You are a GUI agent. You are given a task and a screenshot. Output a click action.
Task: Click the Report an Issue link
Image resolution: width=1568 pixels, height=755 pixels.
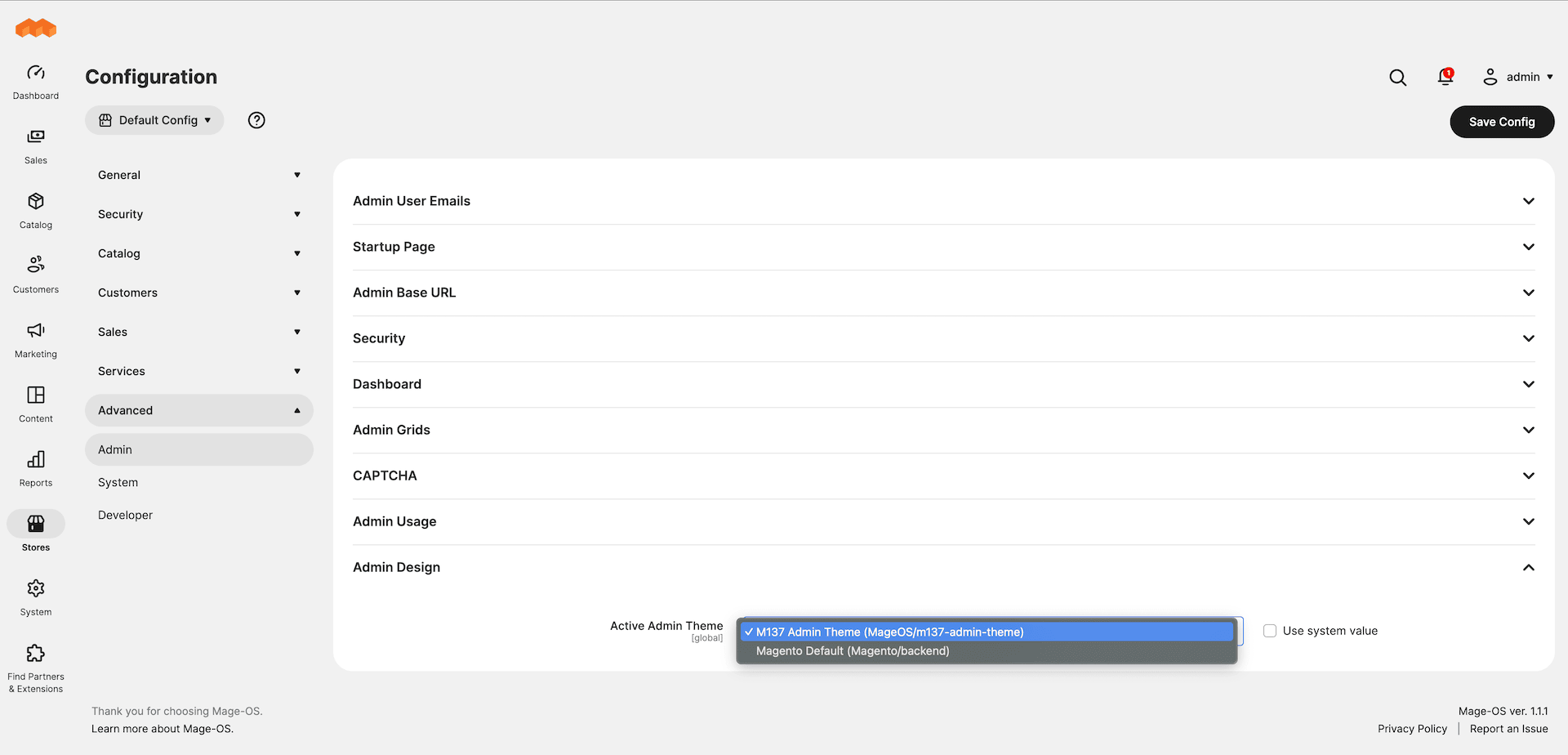1508,729
